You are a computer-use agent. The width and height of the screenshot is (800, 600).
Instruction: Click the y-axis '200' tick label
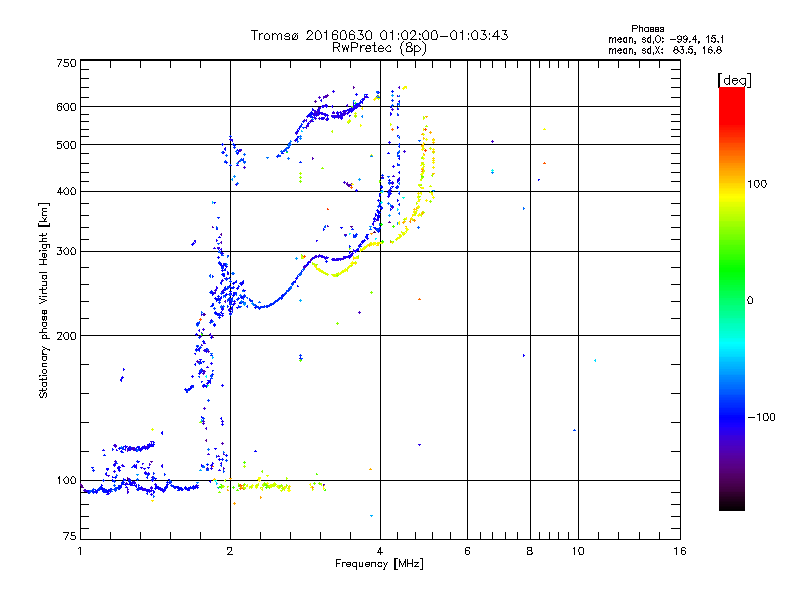tap(66, 336)
